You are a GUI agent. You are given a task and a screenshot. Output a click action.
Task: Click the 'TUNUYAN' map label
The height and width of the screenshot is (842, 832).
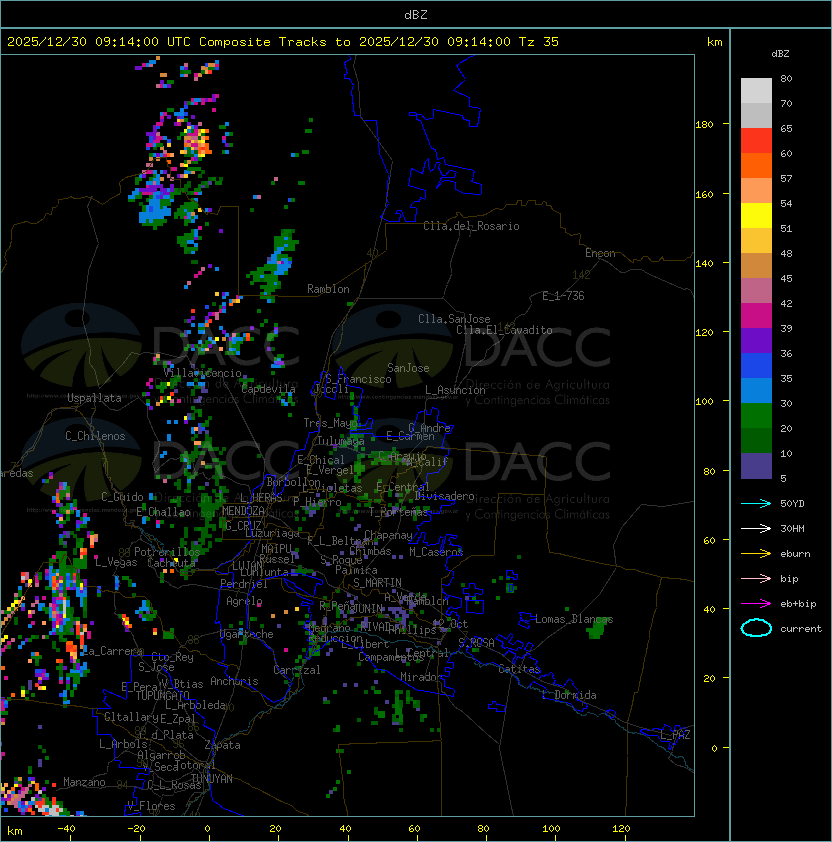(x=212, y=779)
